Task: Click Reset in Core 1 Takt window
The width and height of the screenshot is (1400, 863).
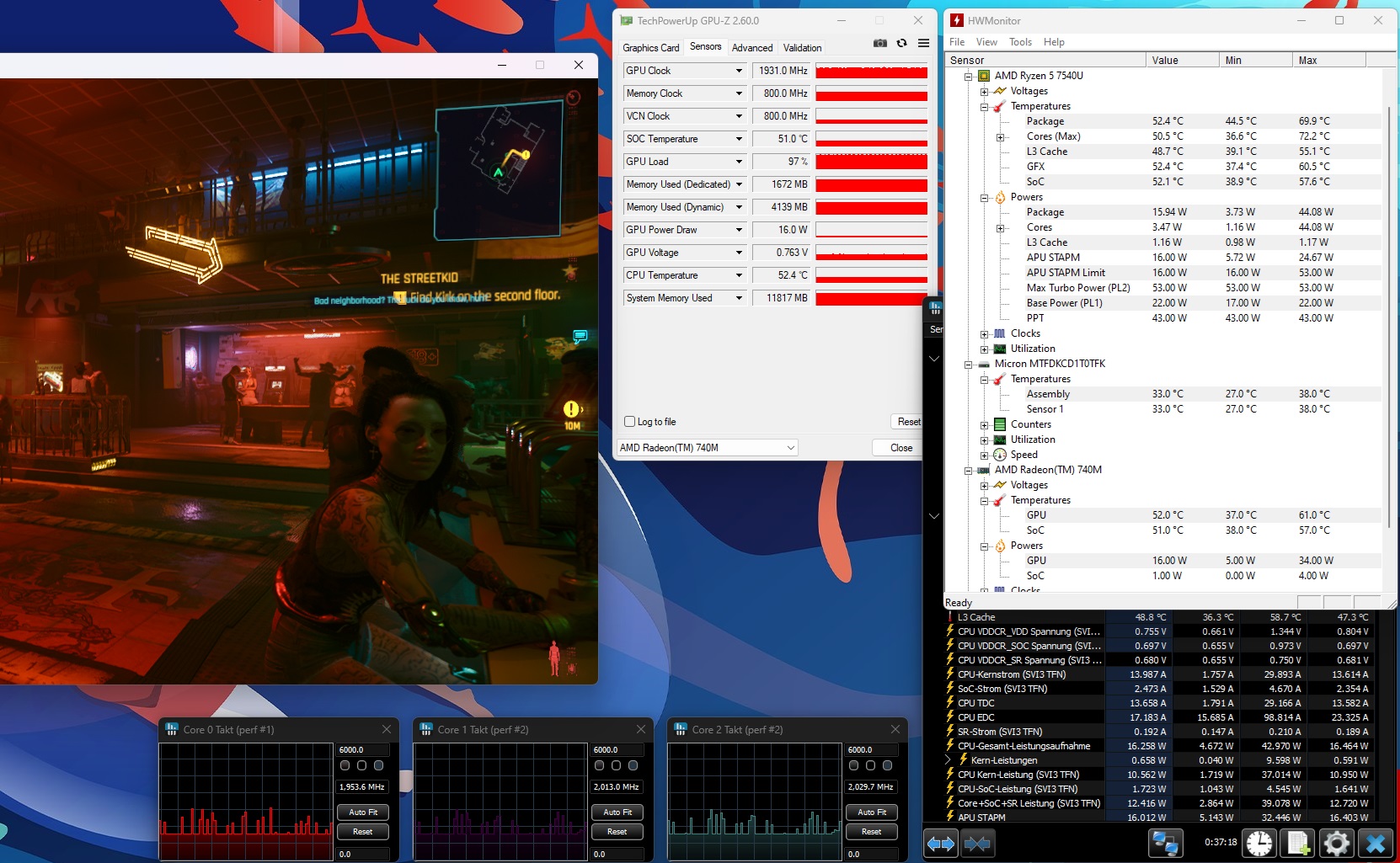Action: (617, 832)
